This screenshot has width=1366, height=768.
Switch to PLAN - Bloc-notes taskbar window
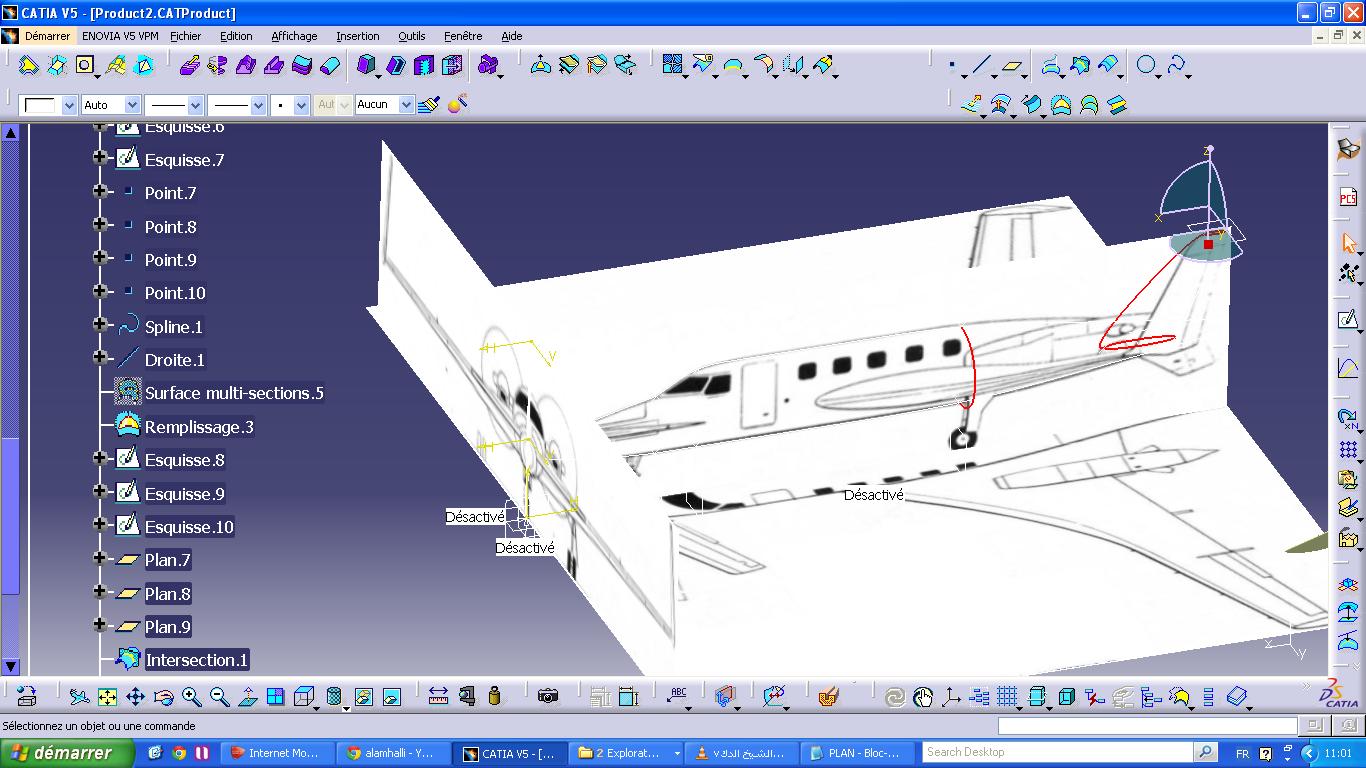pyautogui.click(x=857, y=753)
